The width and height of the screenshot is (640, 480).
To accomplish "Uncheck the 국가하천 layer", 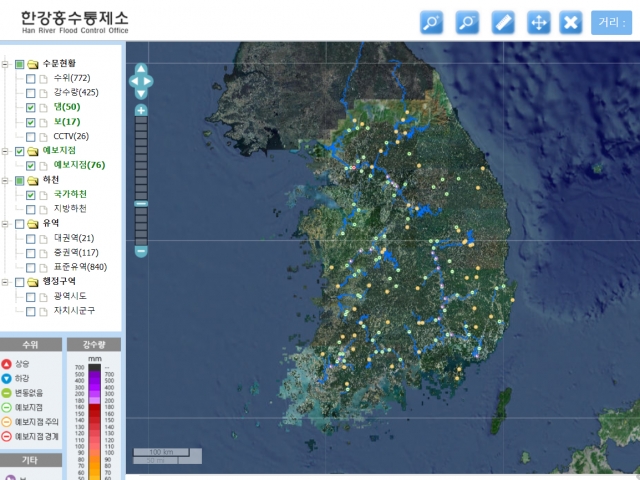I will tap(31, 195).
